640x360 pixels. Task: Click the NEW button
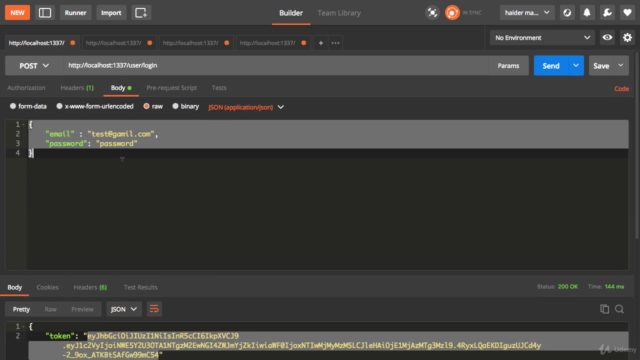coord(17,13)
